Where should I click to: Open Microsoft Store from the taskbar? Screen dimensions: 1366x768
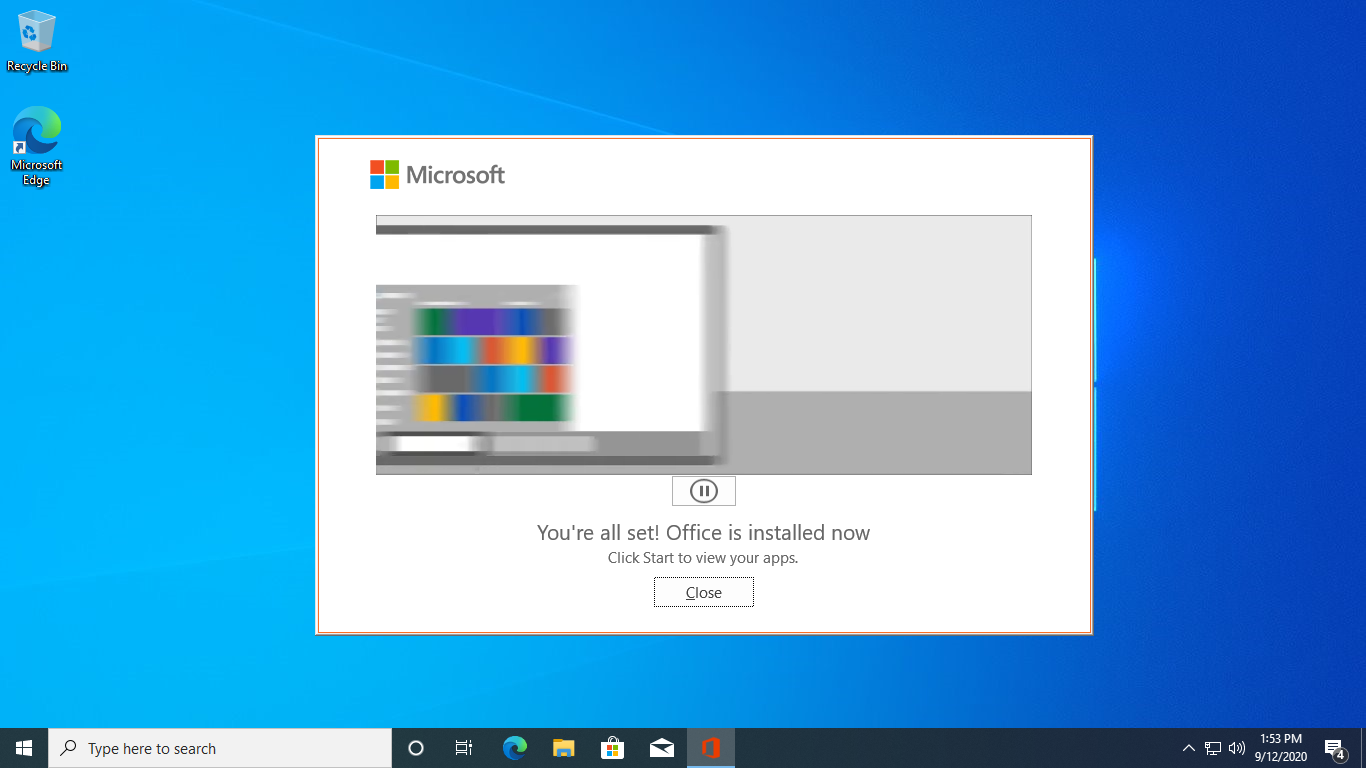tap(612, 748)
